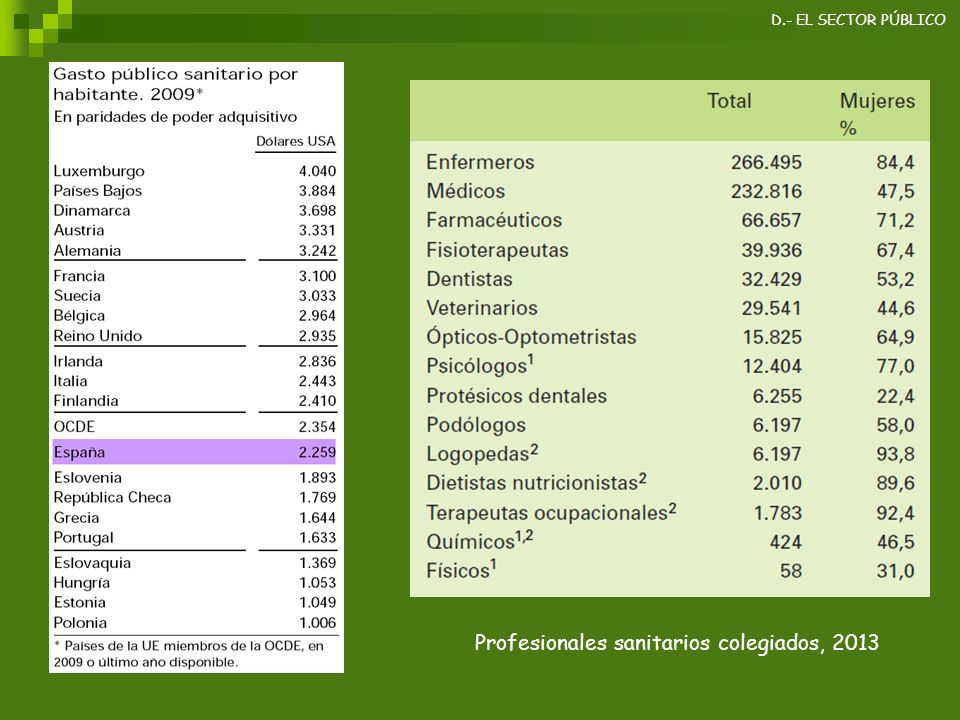The width and height of the screenshot is (960, 720).
Task: Select the 'Finlandia' row label
Action: click(x=86, y=401)
